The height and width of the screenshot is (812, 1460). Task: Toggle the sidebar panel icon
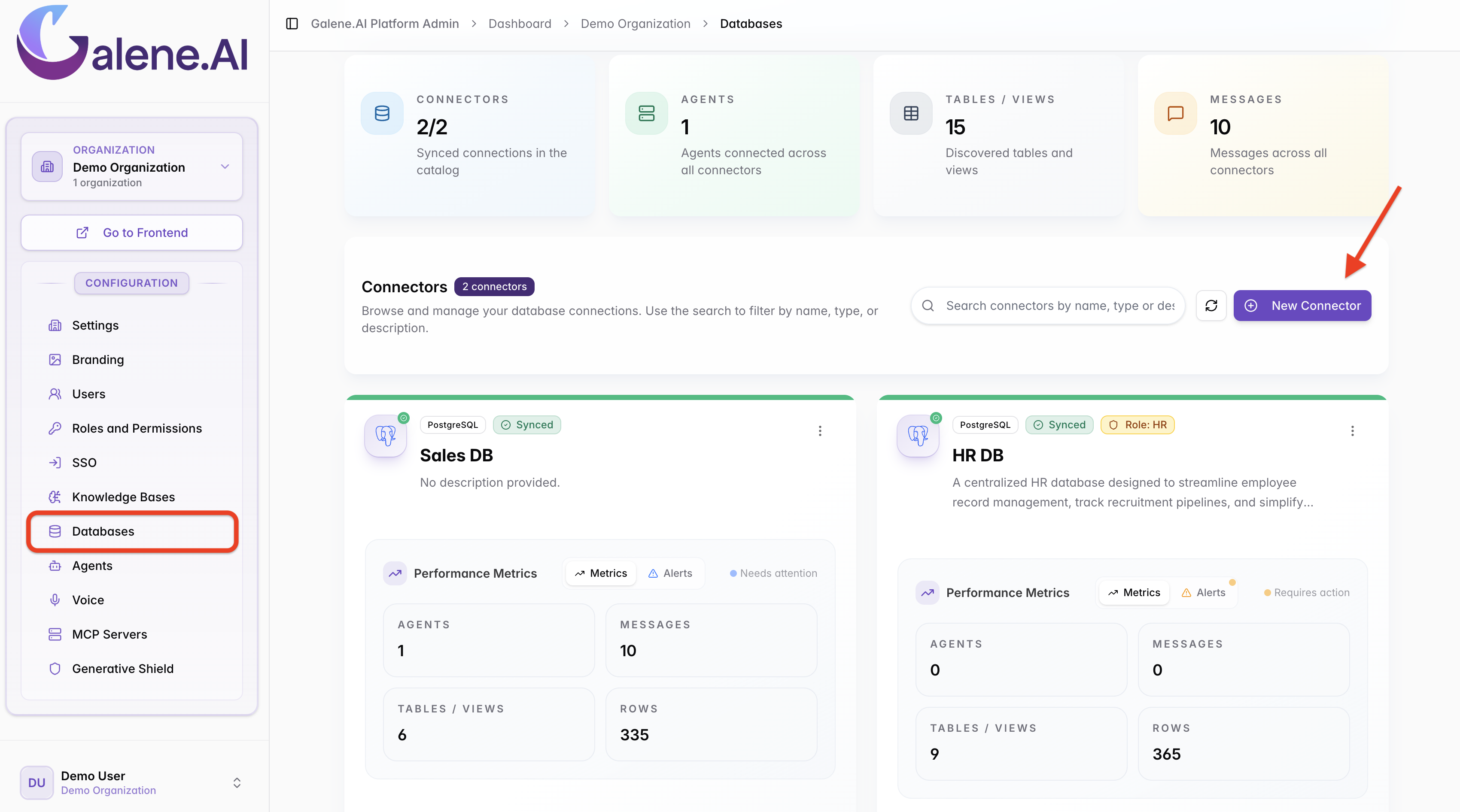(292, 24)
